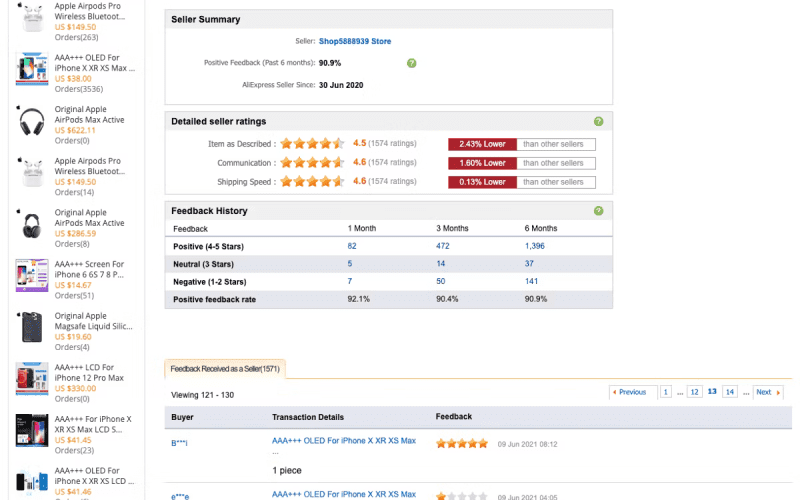Go to Next feedback page
Image resolution: width=800 pixels, height=500 pixels.
point(768,392)
